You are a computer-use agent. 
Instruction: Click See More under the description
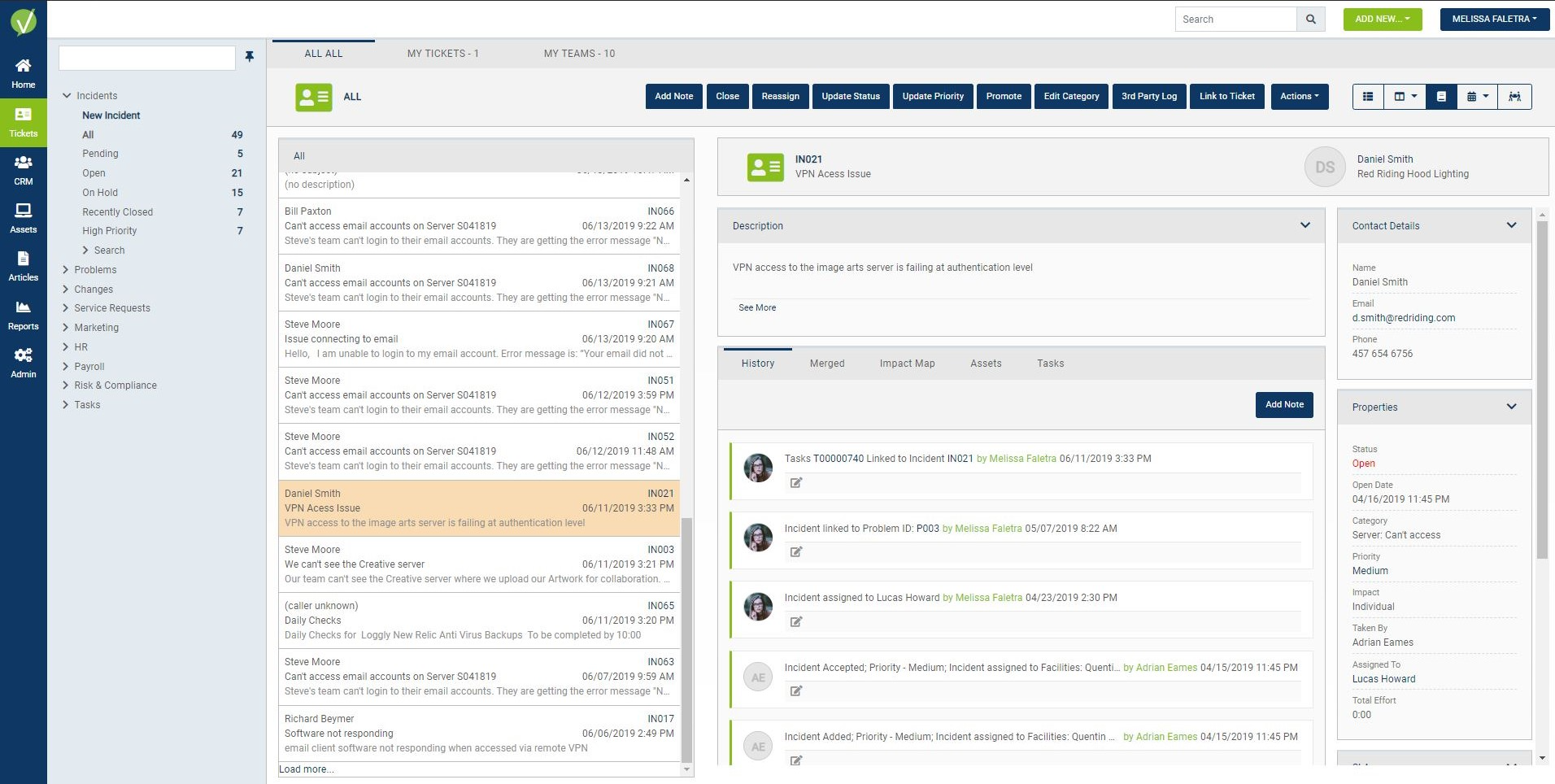coord(757,308)
